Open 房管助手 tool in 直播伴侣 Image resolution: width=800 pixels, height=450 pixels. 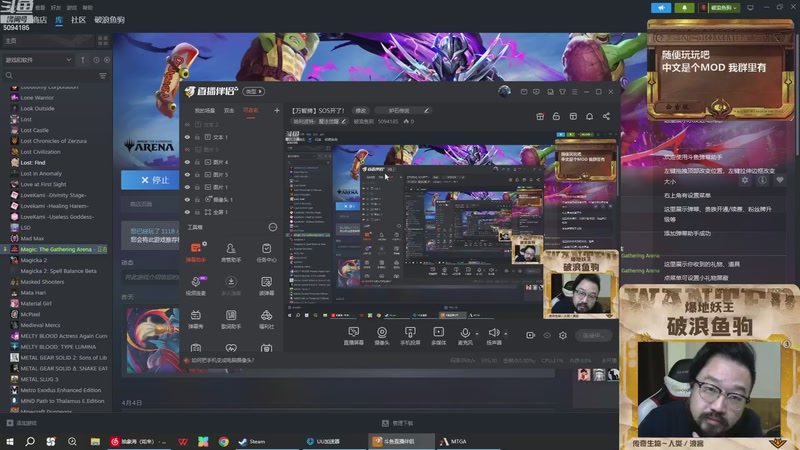231,252
